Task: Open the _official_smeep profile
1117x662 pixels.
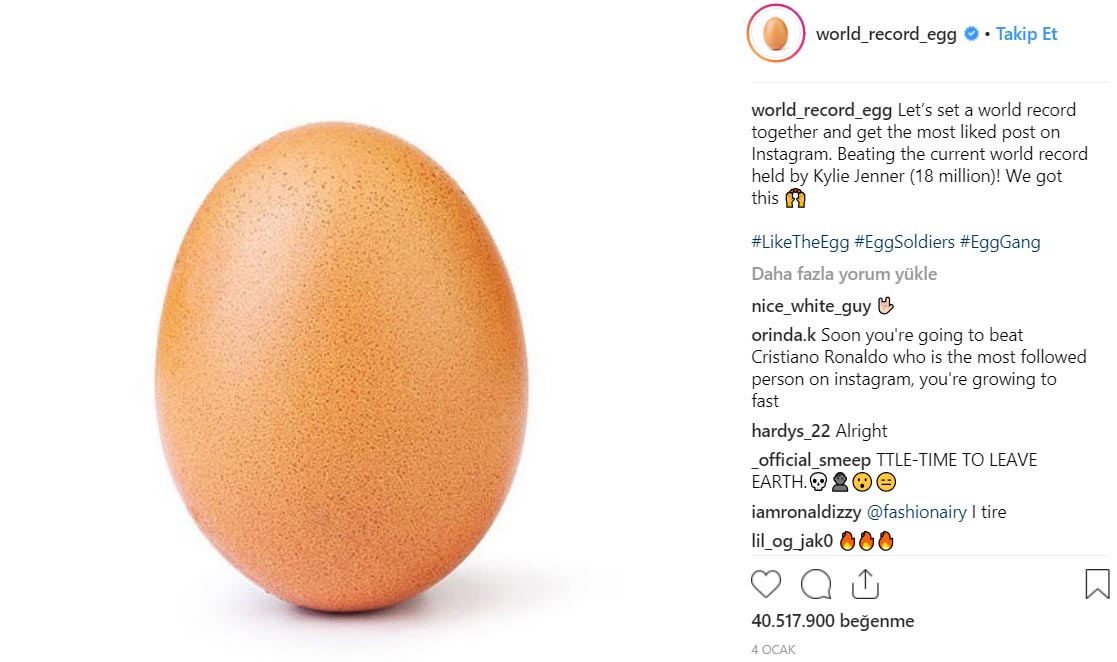Action: 811,460
